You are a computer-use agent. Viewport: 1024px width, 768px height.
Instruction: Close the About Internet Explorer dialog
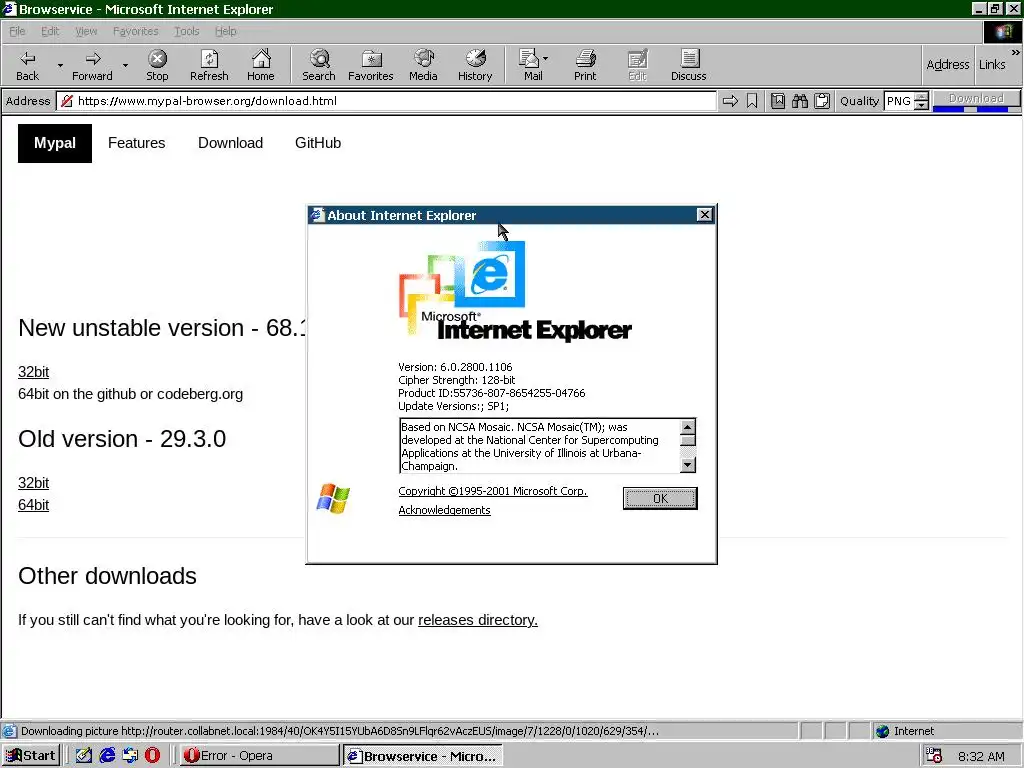point(705,215)
